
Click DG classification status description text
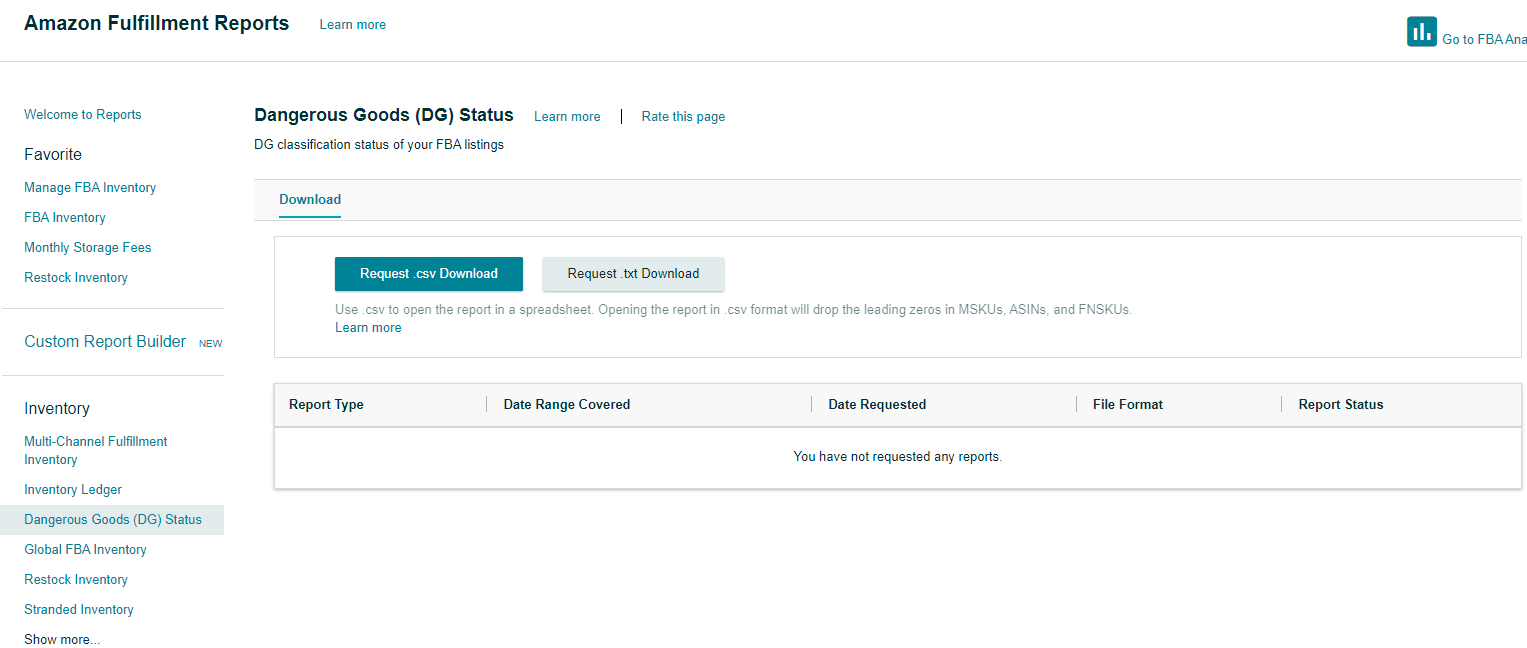[379, 144]
